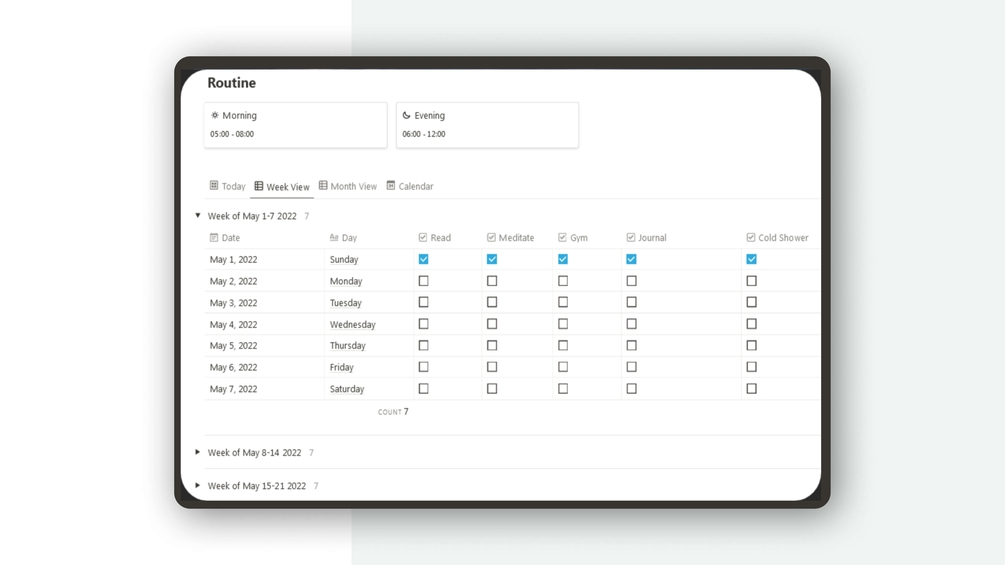Viewport: 1005px width, 565px height.
Task: Click the 05:00 - 08:00 time text
Action: click(232, 134)
